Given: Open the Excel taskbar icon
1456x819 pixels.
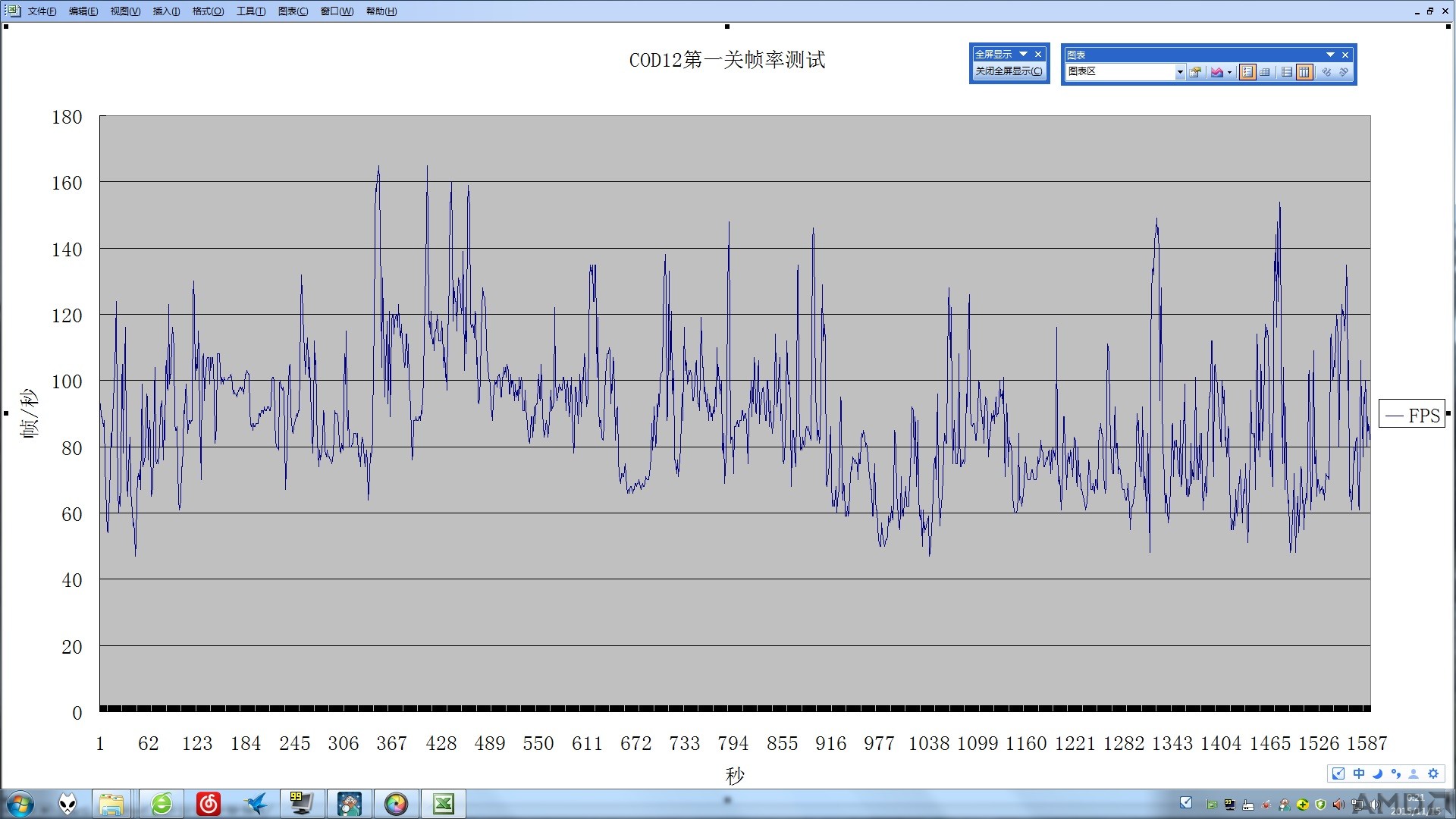Looking at the screenshot, I should click(x=444, y=804).
